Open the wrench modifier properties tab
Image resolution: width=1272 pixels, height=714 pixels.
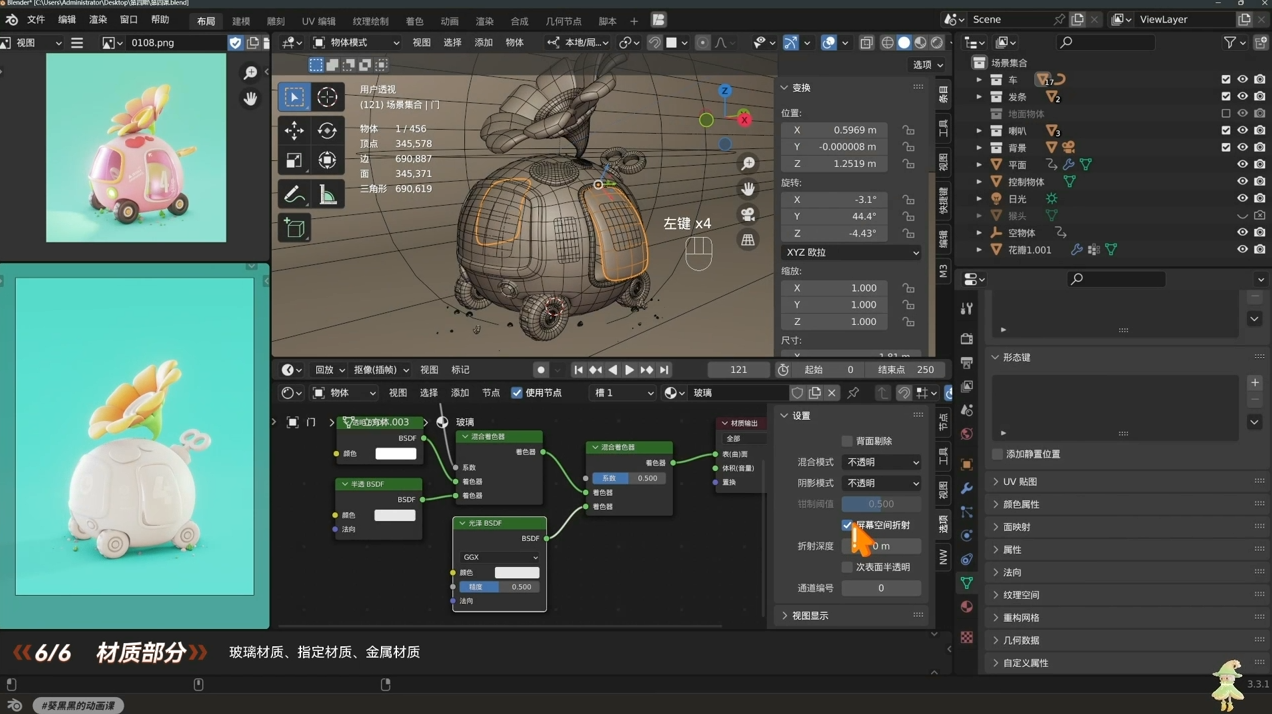click(x=966, y=489)
